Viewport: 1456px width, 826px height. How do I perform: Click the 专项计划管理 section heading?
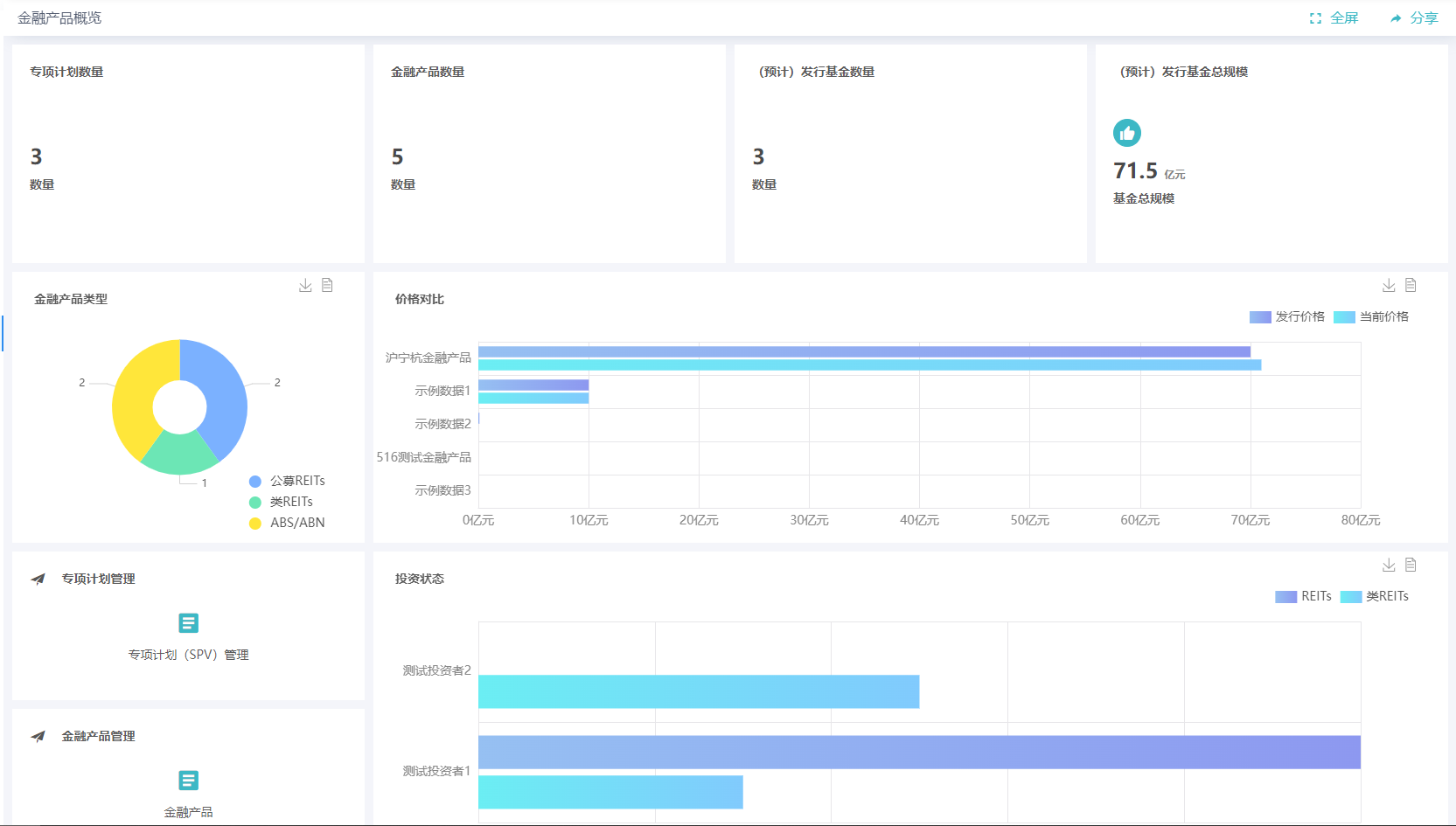click(x=98, y=579)
